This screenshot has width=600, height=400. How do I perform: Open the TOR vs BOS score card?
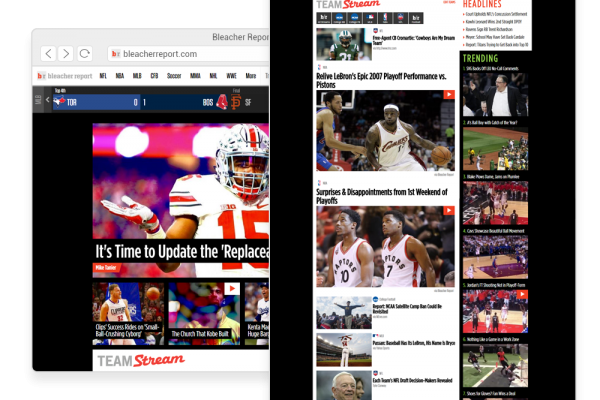pos(141,102)
